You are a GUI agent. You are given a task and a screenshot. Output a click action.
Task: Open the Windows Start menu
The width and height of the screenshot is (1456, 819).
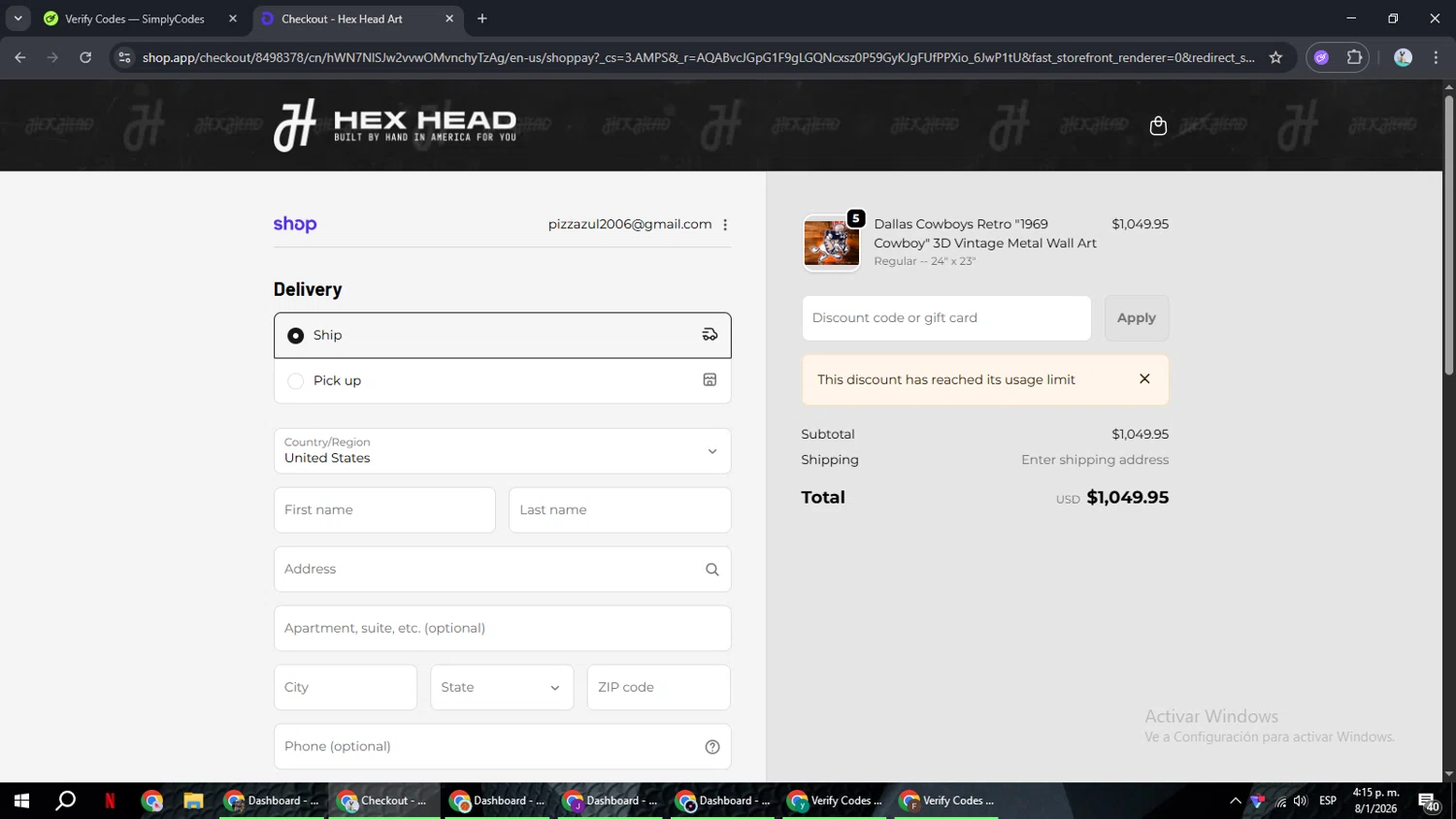(21, 802)
